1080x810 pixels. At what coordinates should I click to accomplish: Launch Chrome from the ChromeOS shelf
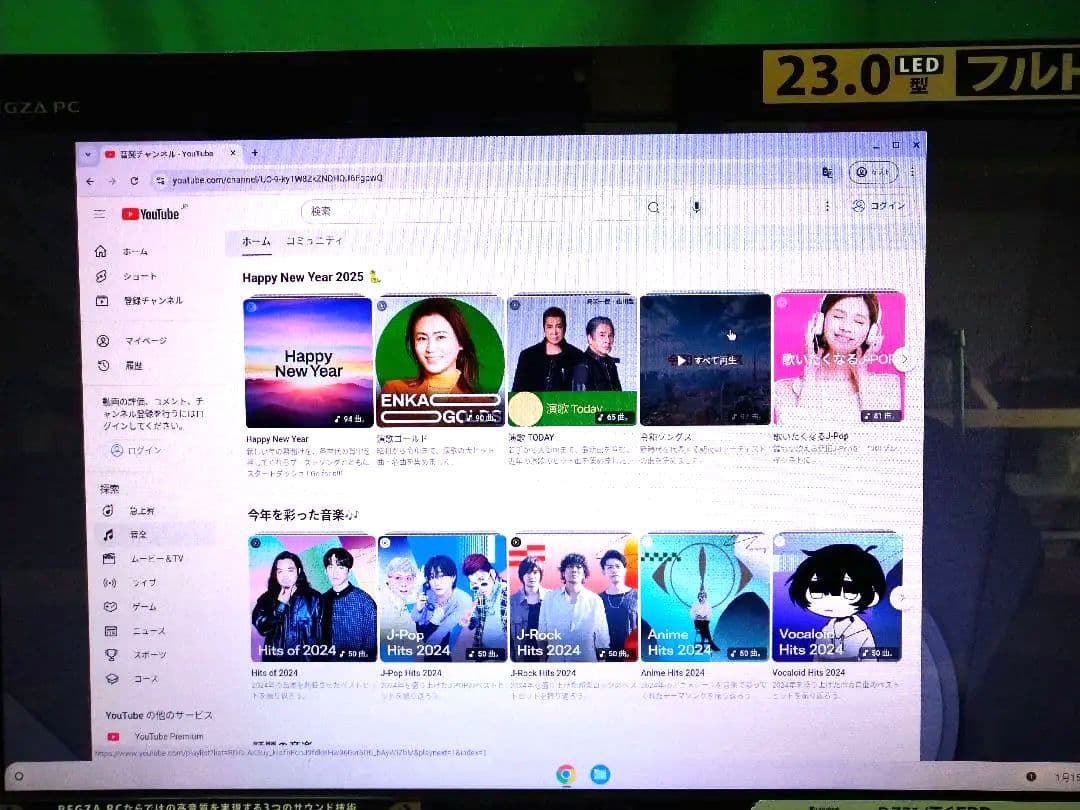pos(565,774)
